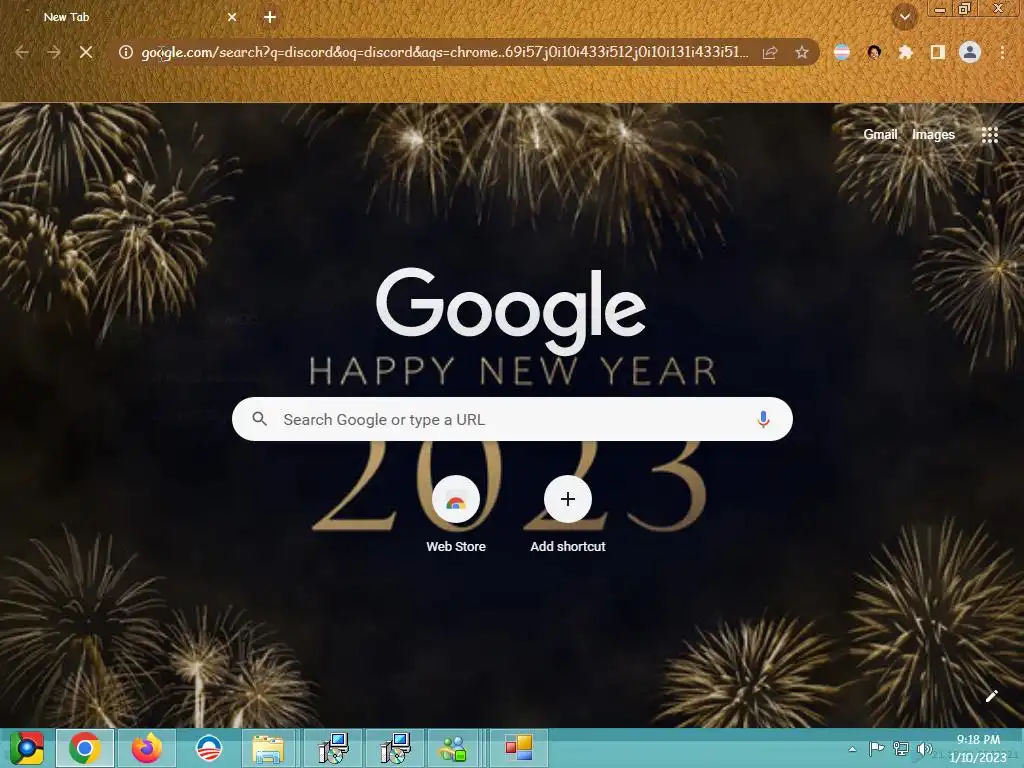This screenshot has width=1024, height=768.
Task: Click the browser back arrow
Action: (x=22, y=52)
